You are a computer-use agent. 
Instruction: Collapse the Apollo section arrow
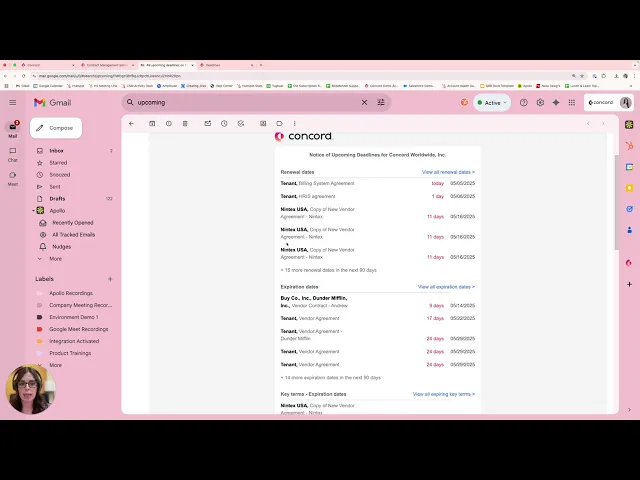coord(33,211)
